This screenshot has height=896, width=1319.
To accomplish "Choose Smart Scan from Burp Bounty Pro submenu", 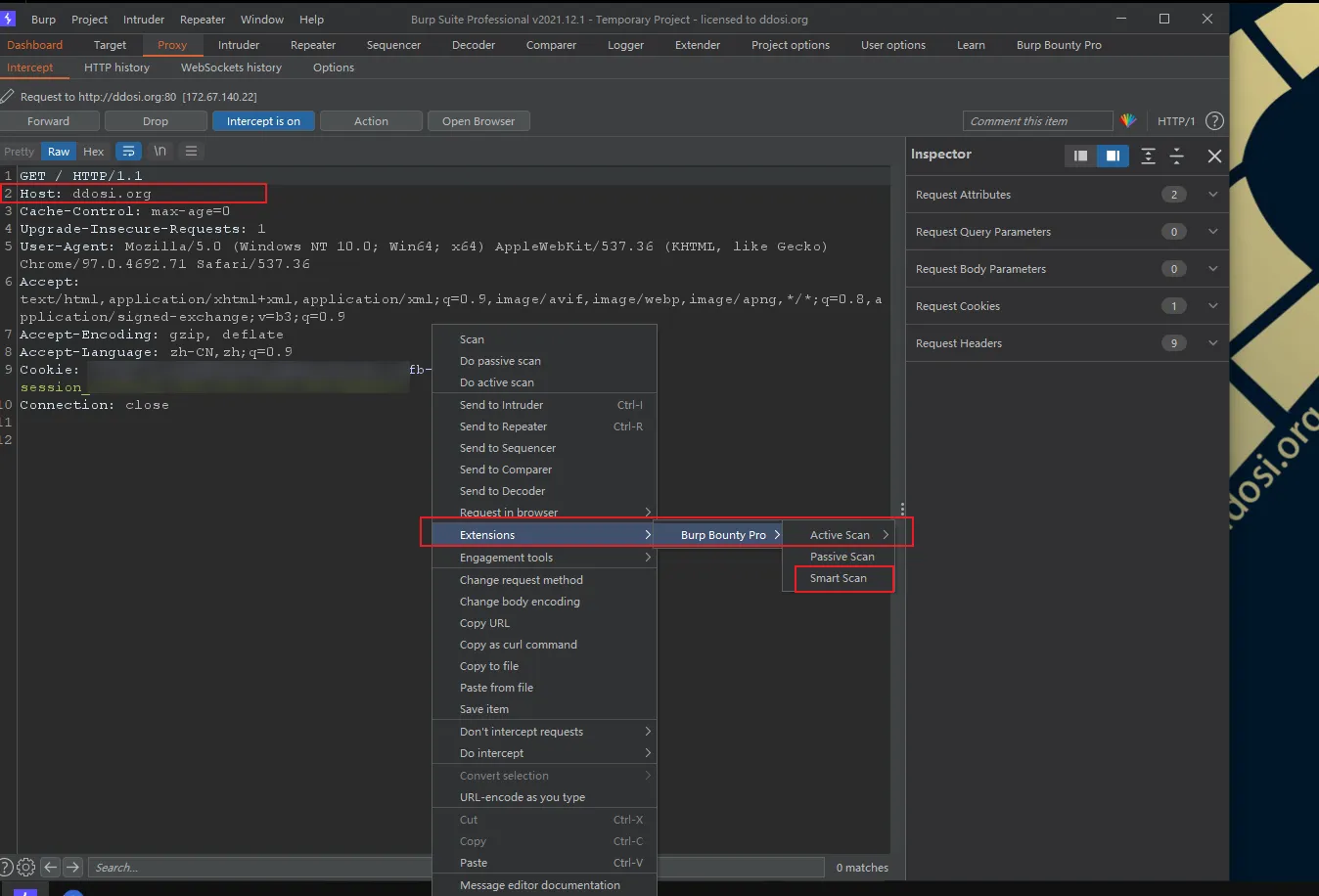I will [x=839, y=578].
